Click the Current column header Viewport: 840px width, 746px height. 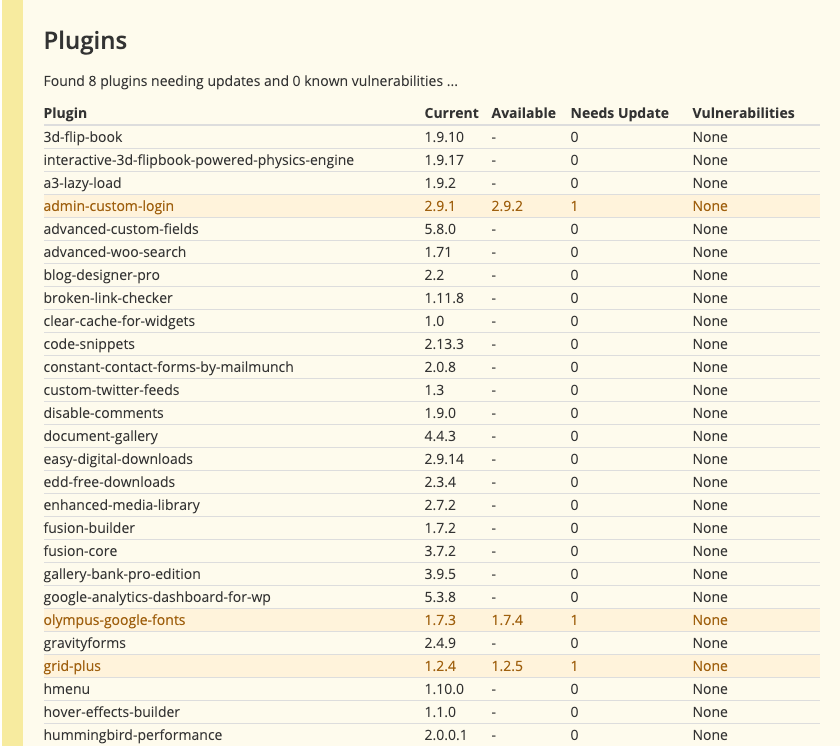pyautogui.click(x=451, y=113)
